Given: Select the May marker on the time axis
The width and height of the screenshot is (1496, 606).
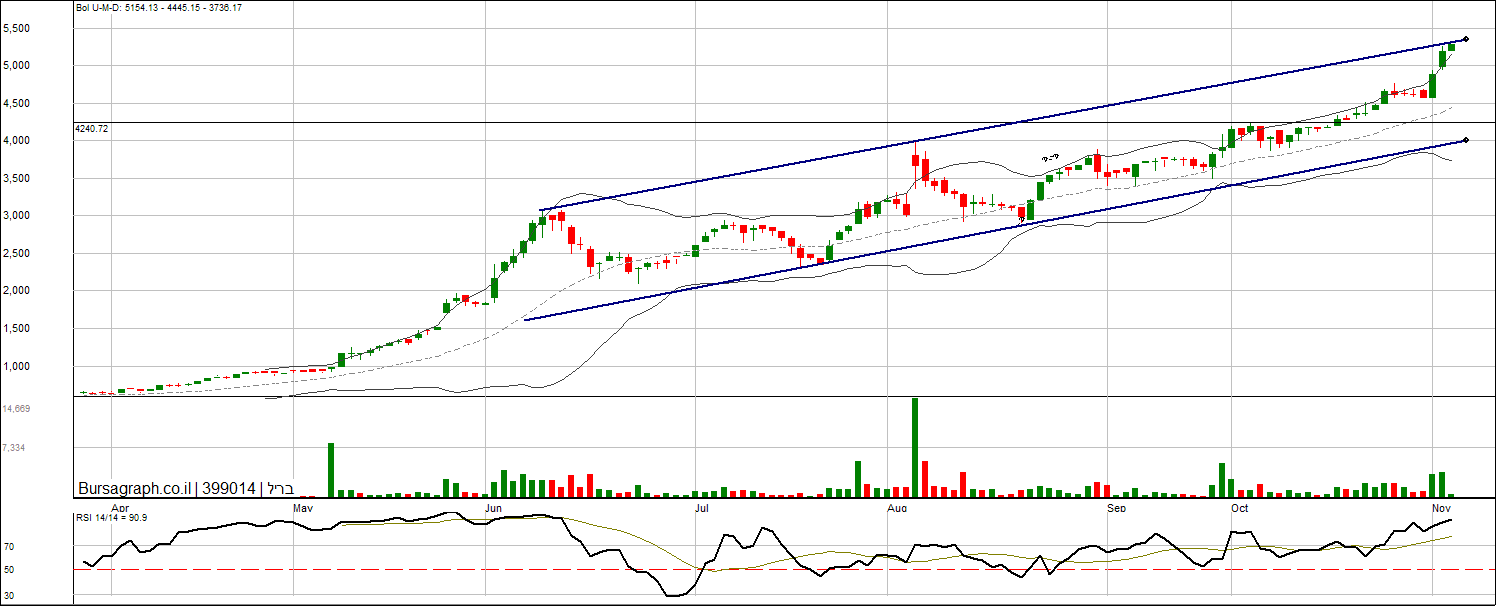Looking at the screenshot, I should (x=305, y=508).
